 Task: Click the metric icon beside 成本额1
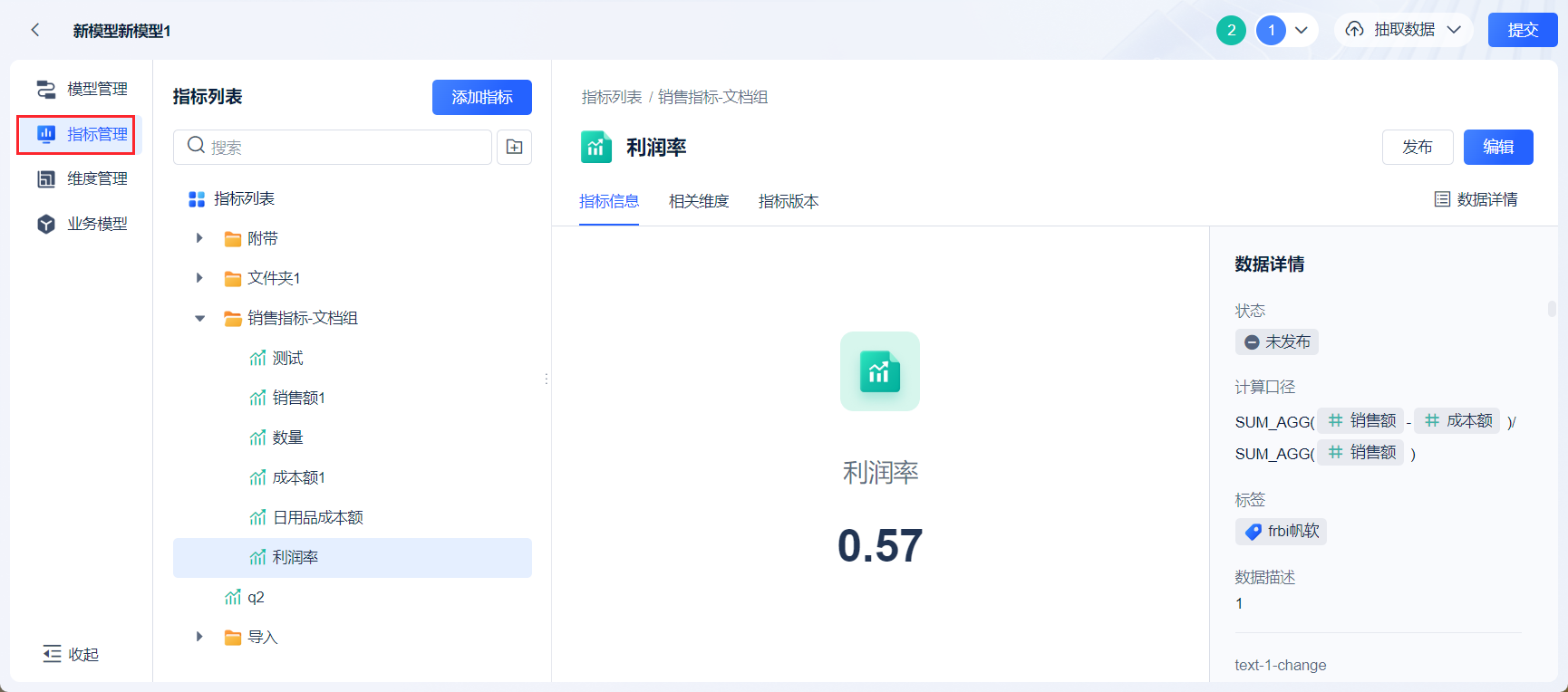258,477
